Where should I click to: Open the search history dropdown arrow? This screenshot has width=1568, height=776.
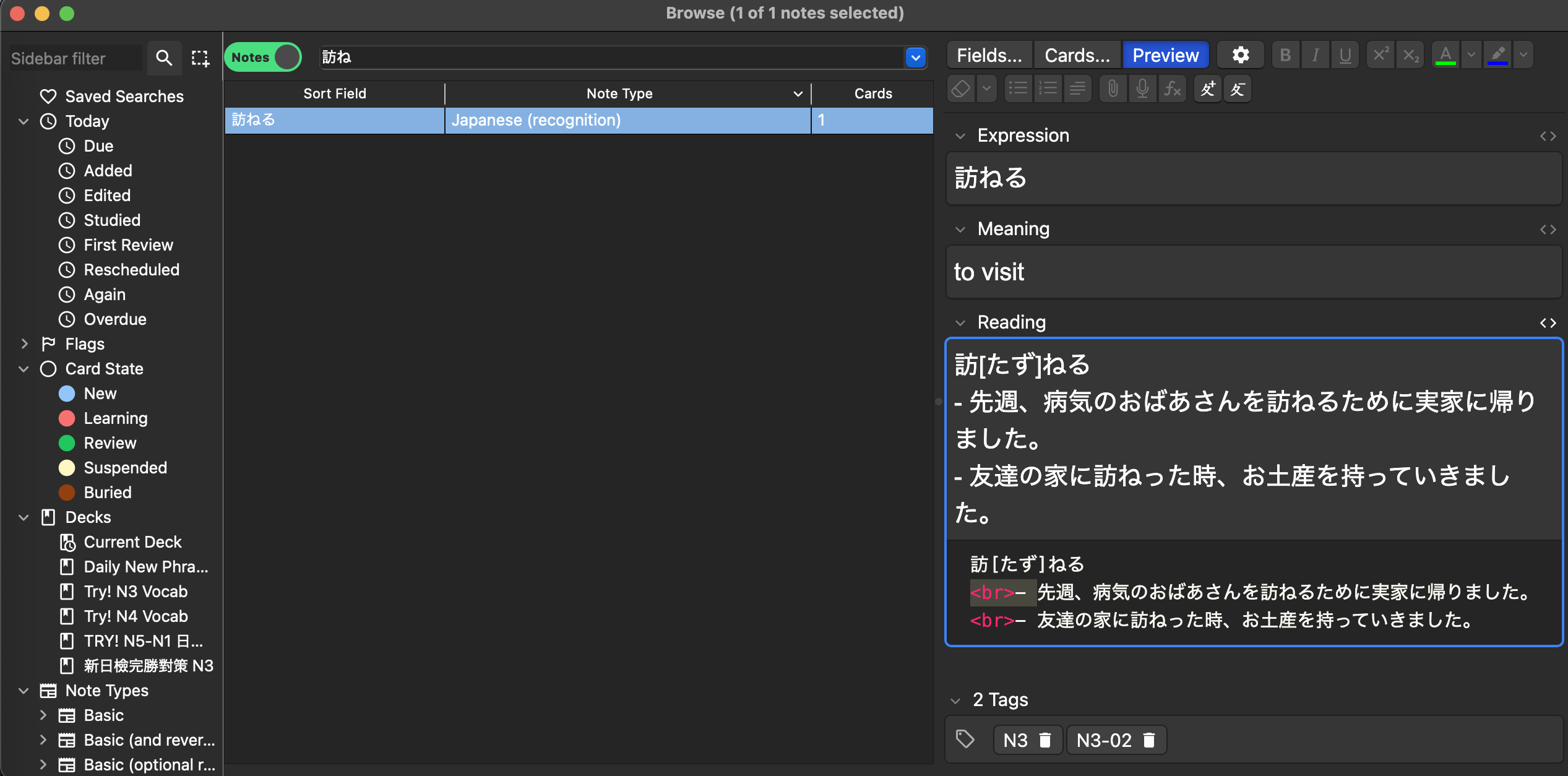tap(916, 58)
